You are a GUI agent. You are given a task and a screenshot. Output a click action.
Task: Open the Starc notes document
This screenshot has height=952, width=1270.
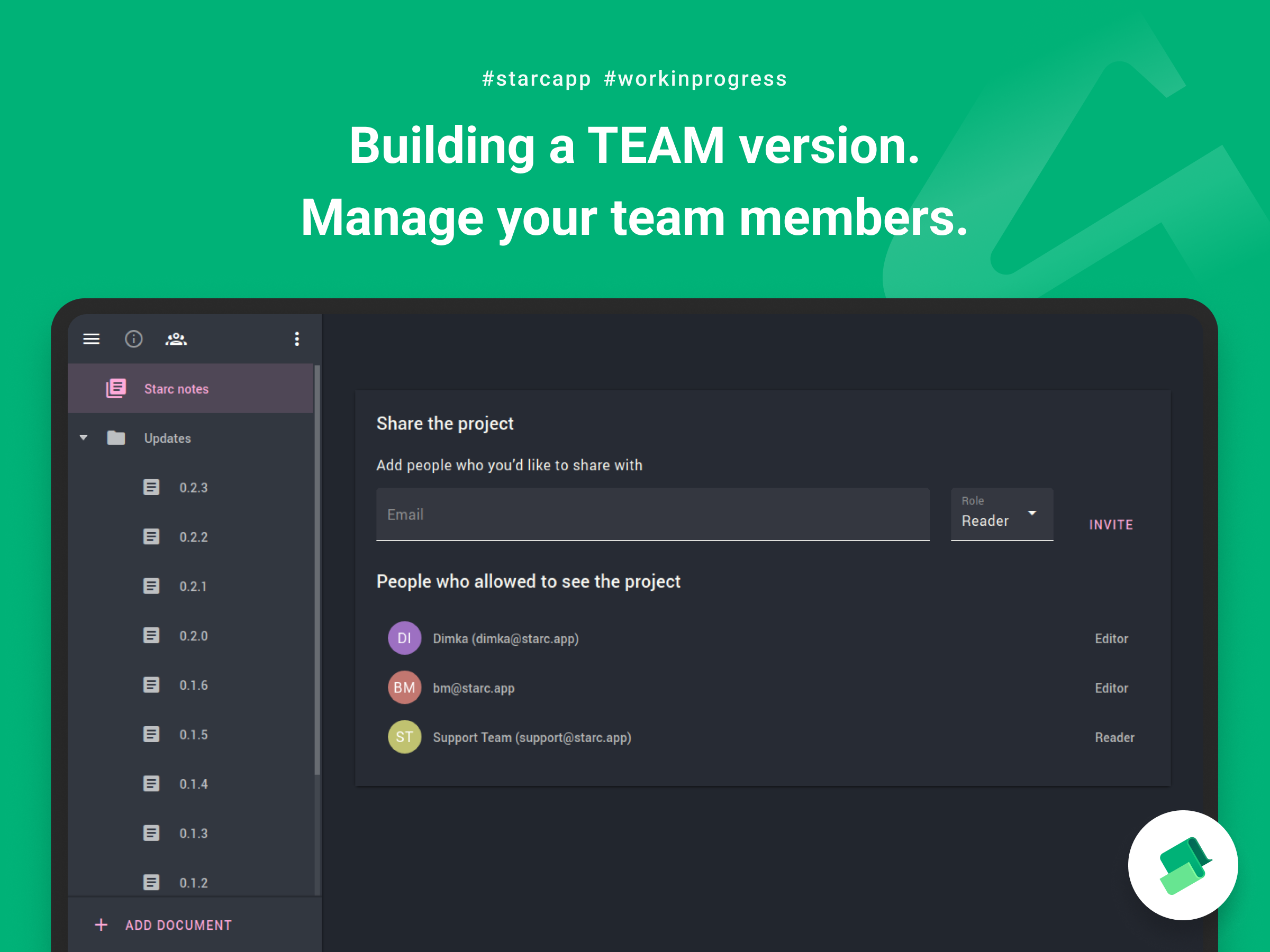click(x=176, y=389)
